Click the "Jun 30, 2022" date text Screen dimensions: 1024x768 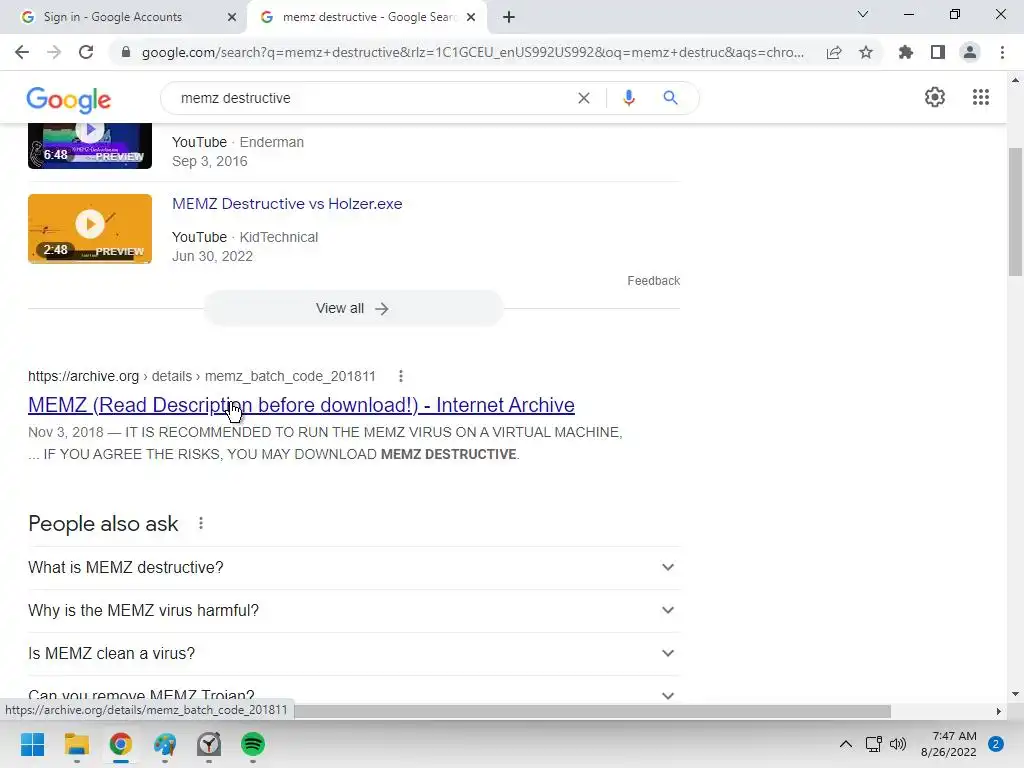[x=212, y=256]
